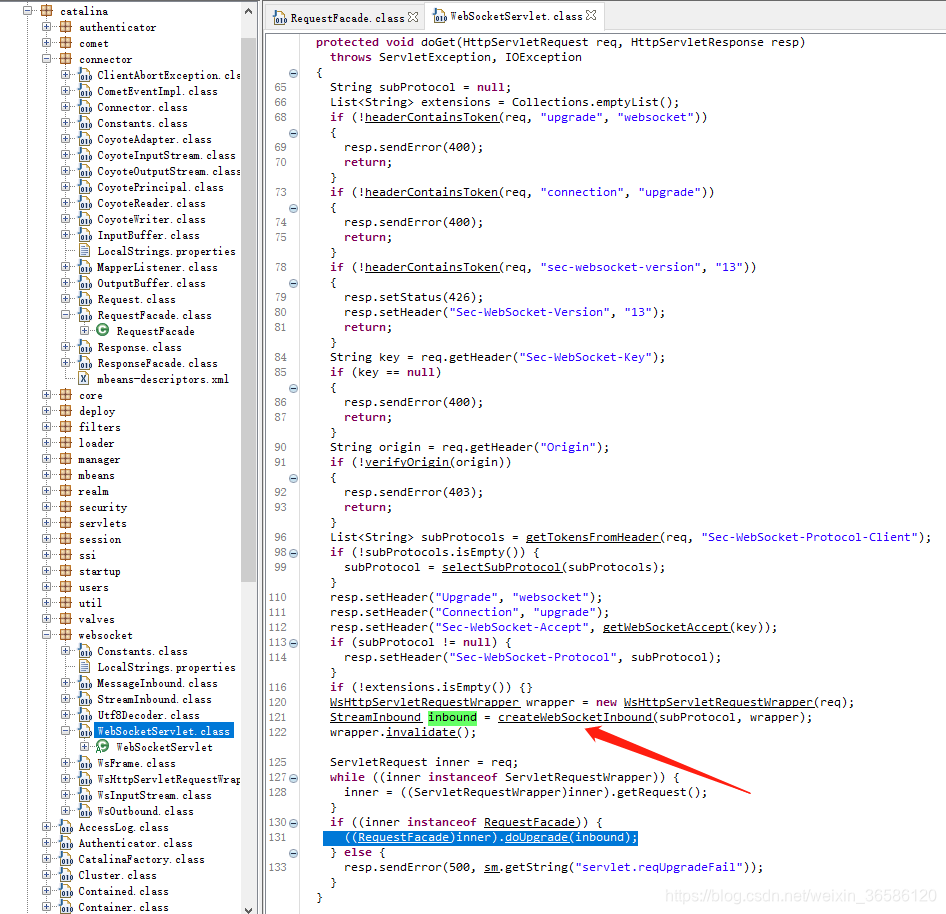Click the WebSocketServlet.class tab file icon
Viewport: 946px width, 914px height.
[440, 16]
